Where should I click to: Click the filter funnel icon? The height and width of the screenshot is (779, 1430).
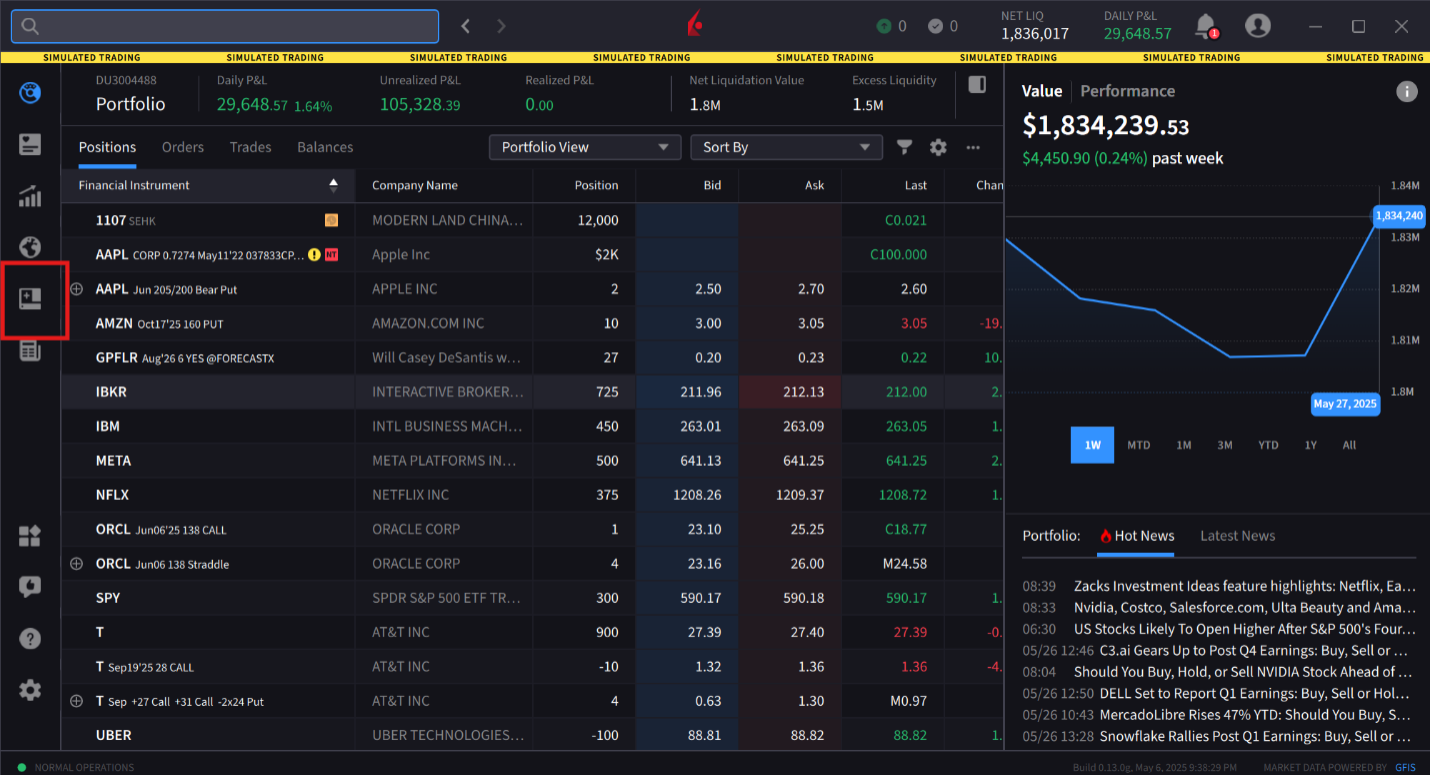click(904, 147)
